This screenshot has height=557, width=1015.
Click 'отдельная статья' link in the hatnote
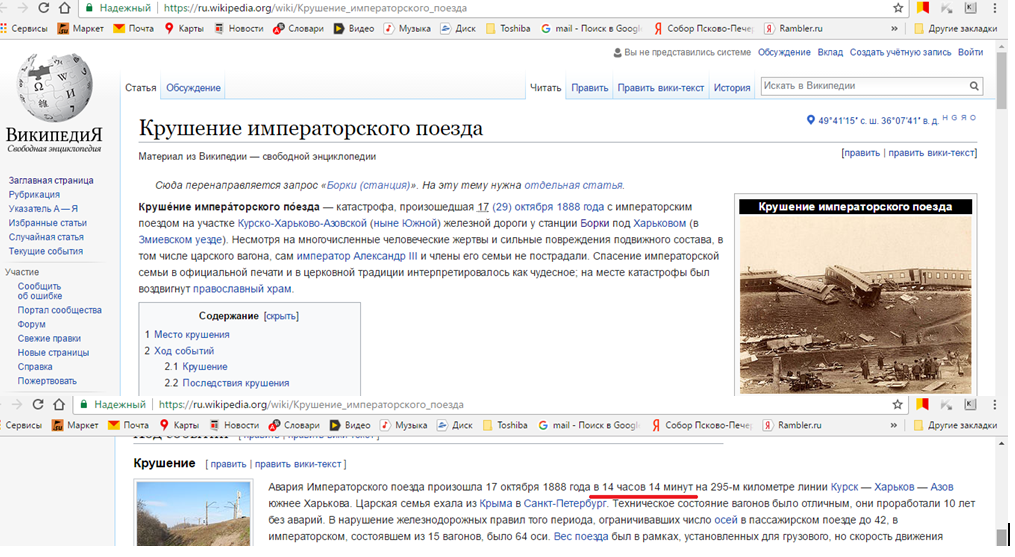pyautogui.click(x=574, y=185)
